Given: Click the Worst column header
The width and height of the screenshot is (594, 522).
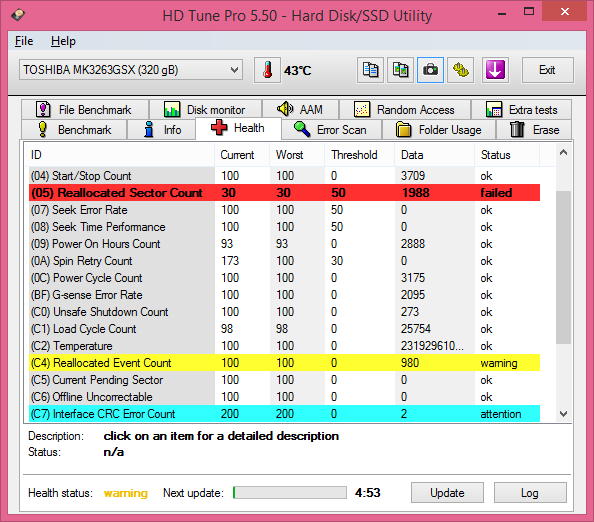Looking at the screenshot, I should tap(297, 155).
